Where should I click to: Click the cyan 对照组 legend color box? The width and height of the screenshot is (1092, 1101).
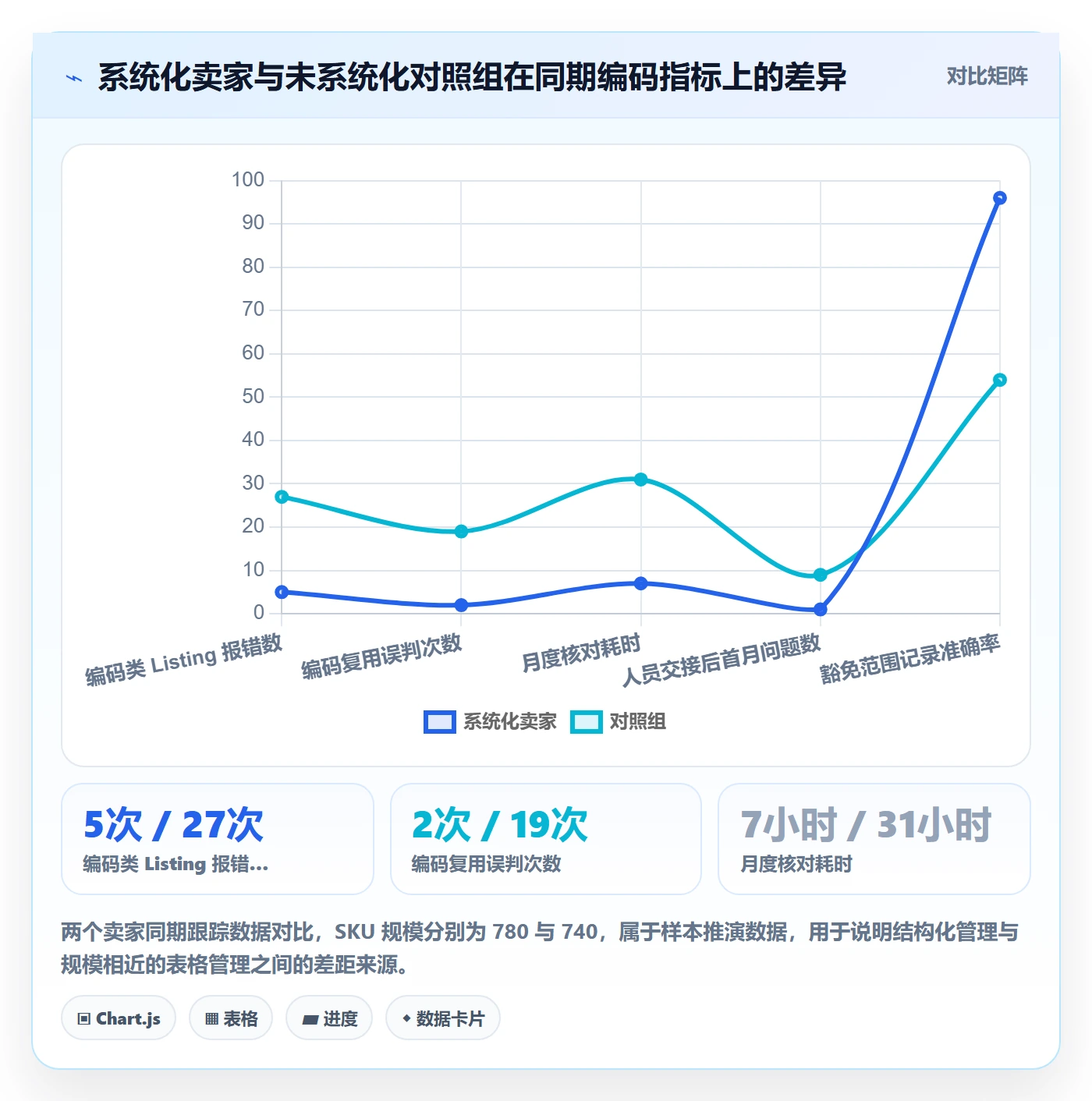click(586, 722)
